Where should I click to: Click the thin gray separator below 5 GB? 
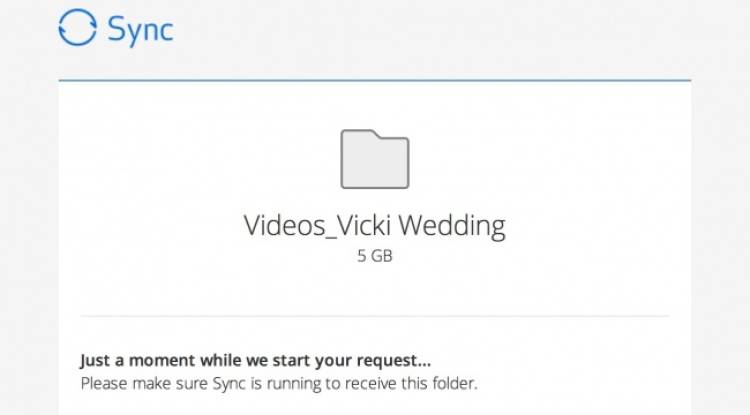pos(375,316)
